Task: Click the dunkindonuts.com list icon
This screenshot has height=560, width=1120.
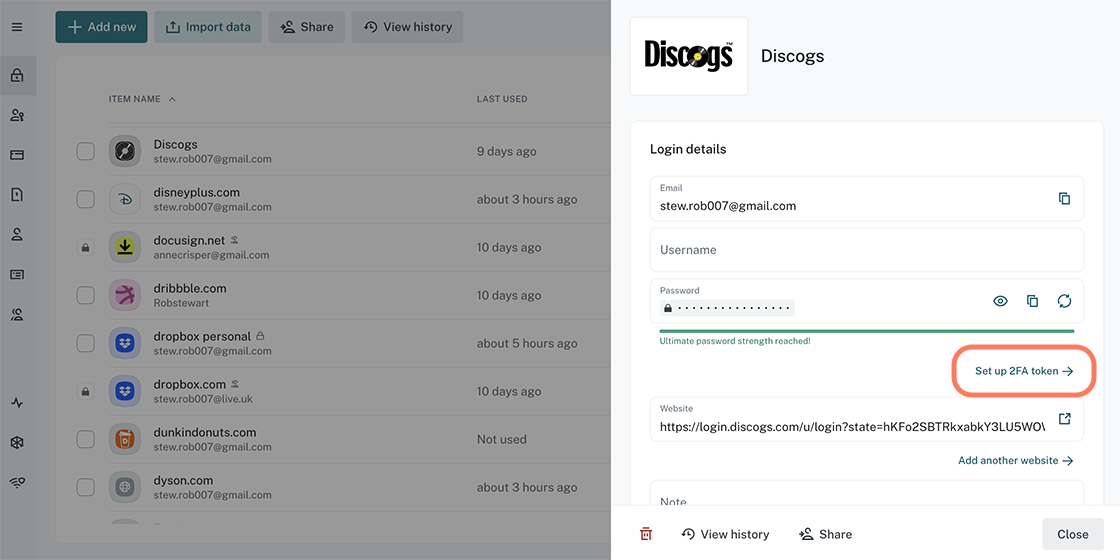Action: pos(125,439)
